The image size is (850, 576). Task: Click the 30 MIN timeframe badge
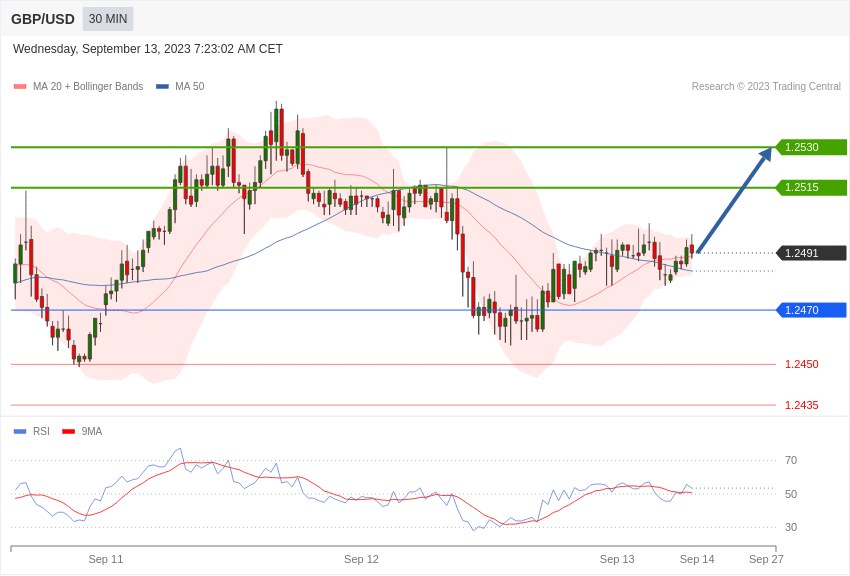108,19
